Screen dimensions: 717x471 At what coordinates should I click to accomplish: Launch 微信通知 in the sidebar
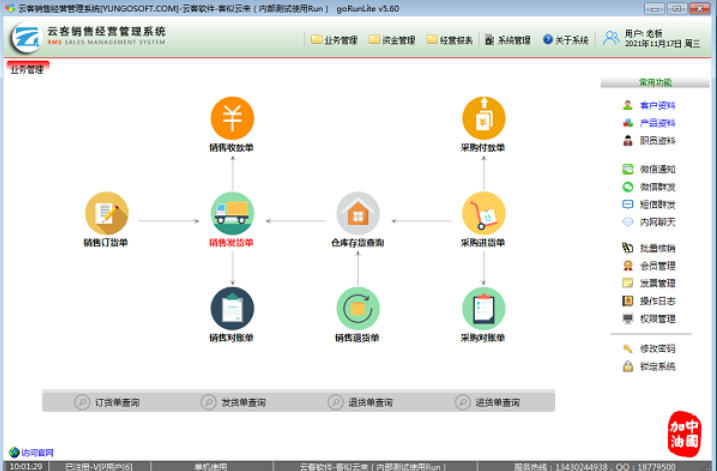pos(649,169)
